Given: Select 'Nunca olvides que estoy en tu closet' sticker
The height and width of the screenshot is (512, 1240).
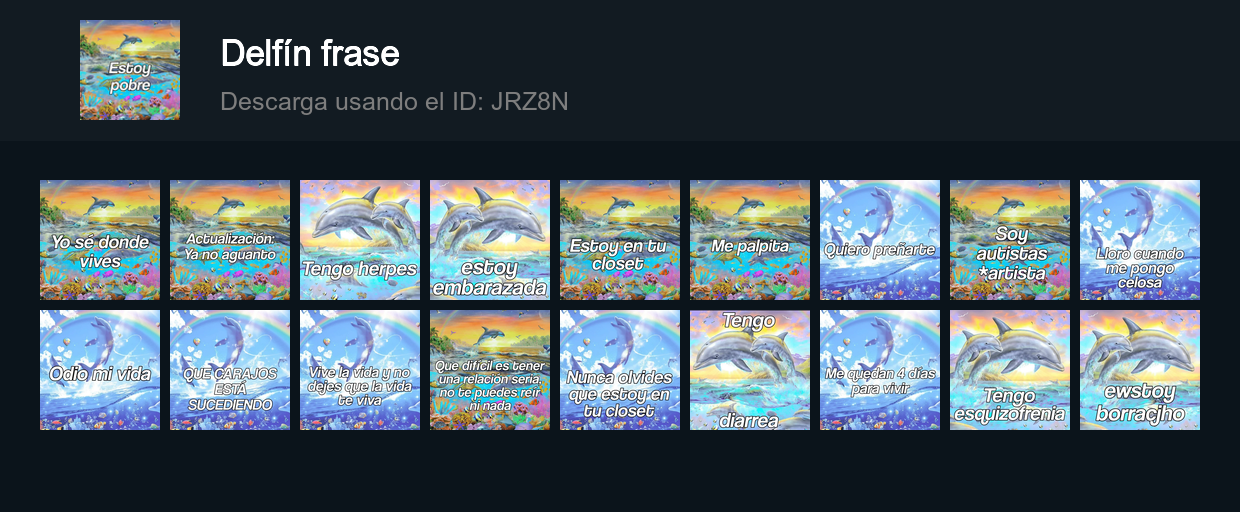Looking at the screenshot, I should [620, 370].
